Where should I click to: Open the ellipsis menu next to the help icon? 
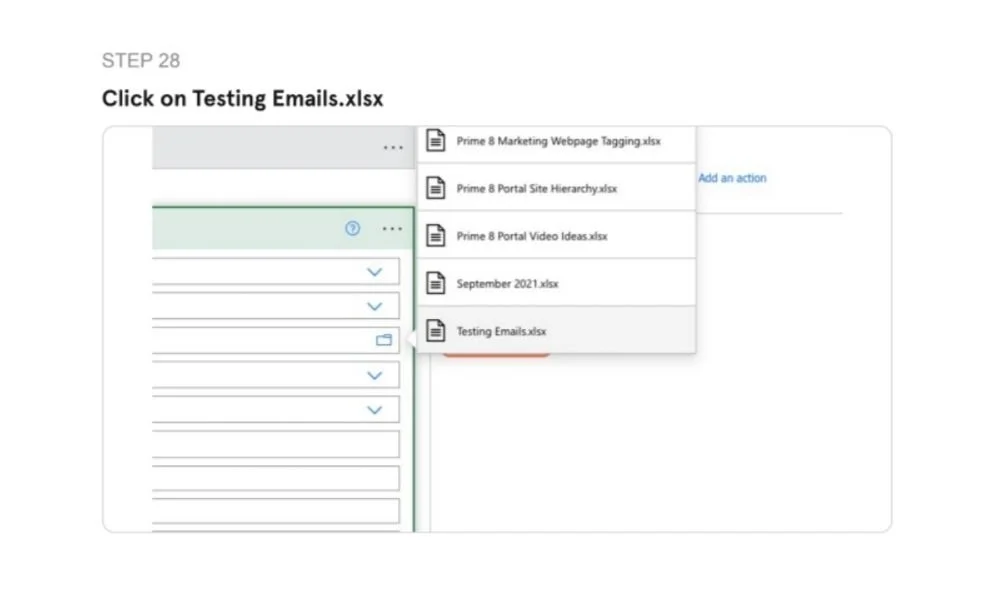[x=392, y=228]
